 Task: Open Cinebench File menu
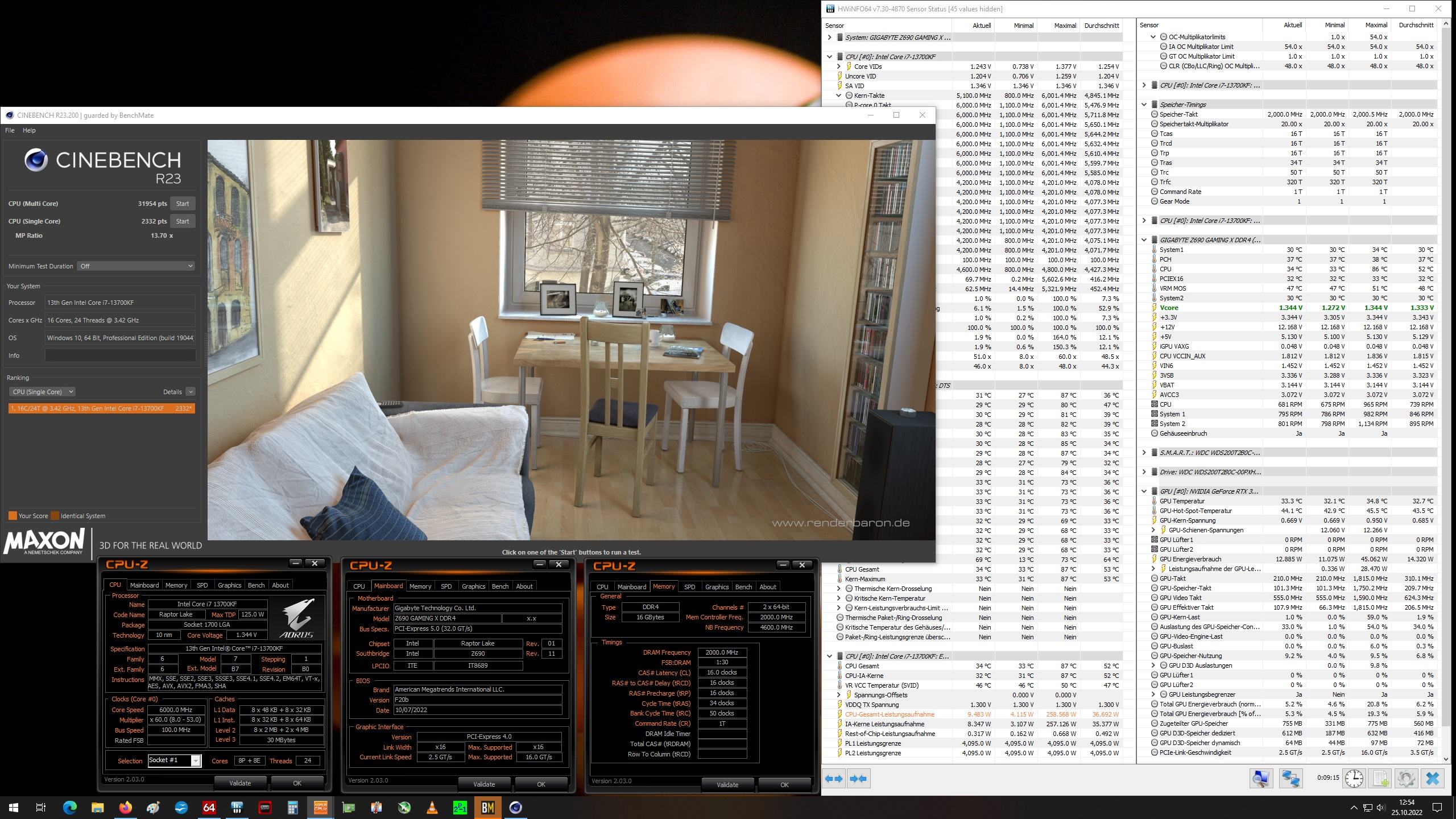(x=10, y=130)
